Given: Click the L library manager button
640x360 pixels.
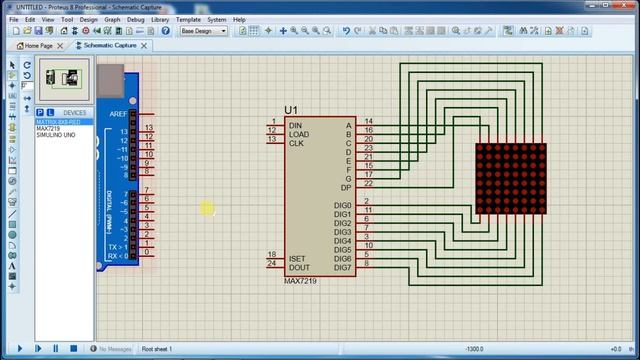Looking at the screenshot, I should click(x=50, y=112).
